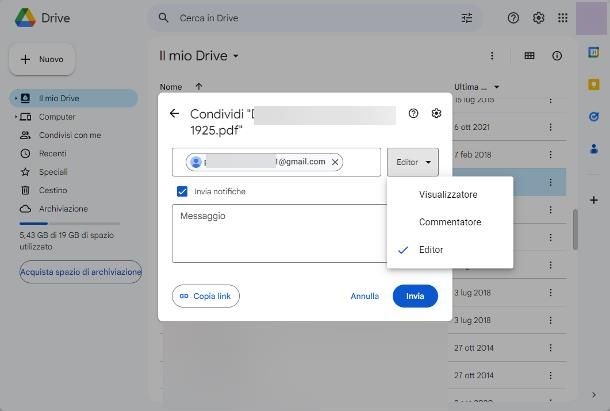Image resolution: width=610 pixels, height=411 pixels.
Task: Open more options beside Il mio Drive header
Action: coord(492,56)
